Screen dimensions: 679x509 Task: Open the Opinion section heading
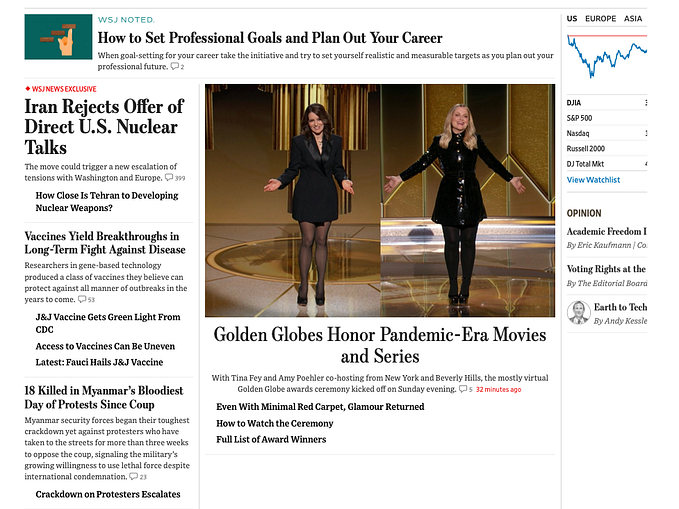click(584, 213)
